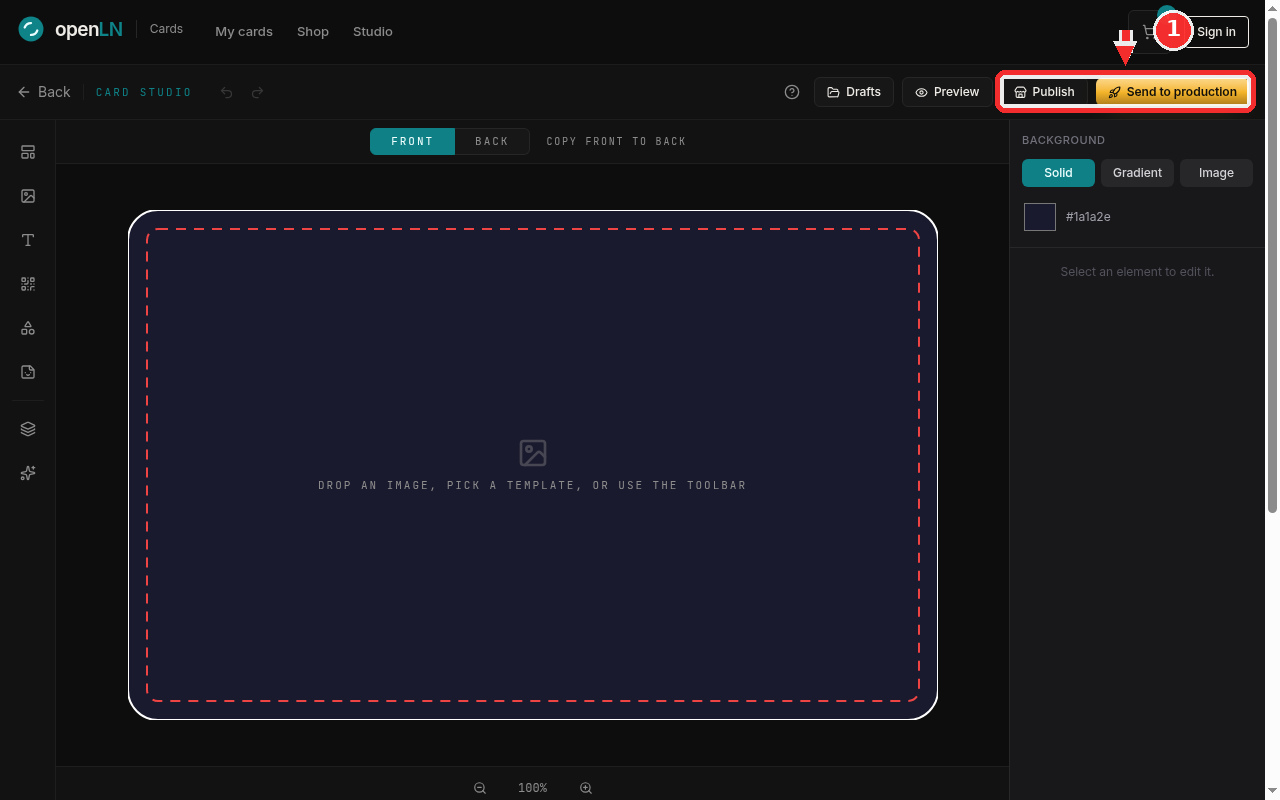Open the templates layout tool in sidebar
The height and width of the screenshot is (800, 1280).
click(28, 152)
